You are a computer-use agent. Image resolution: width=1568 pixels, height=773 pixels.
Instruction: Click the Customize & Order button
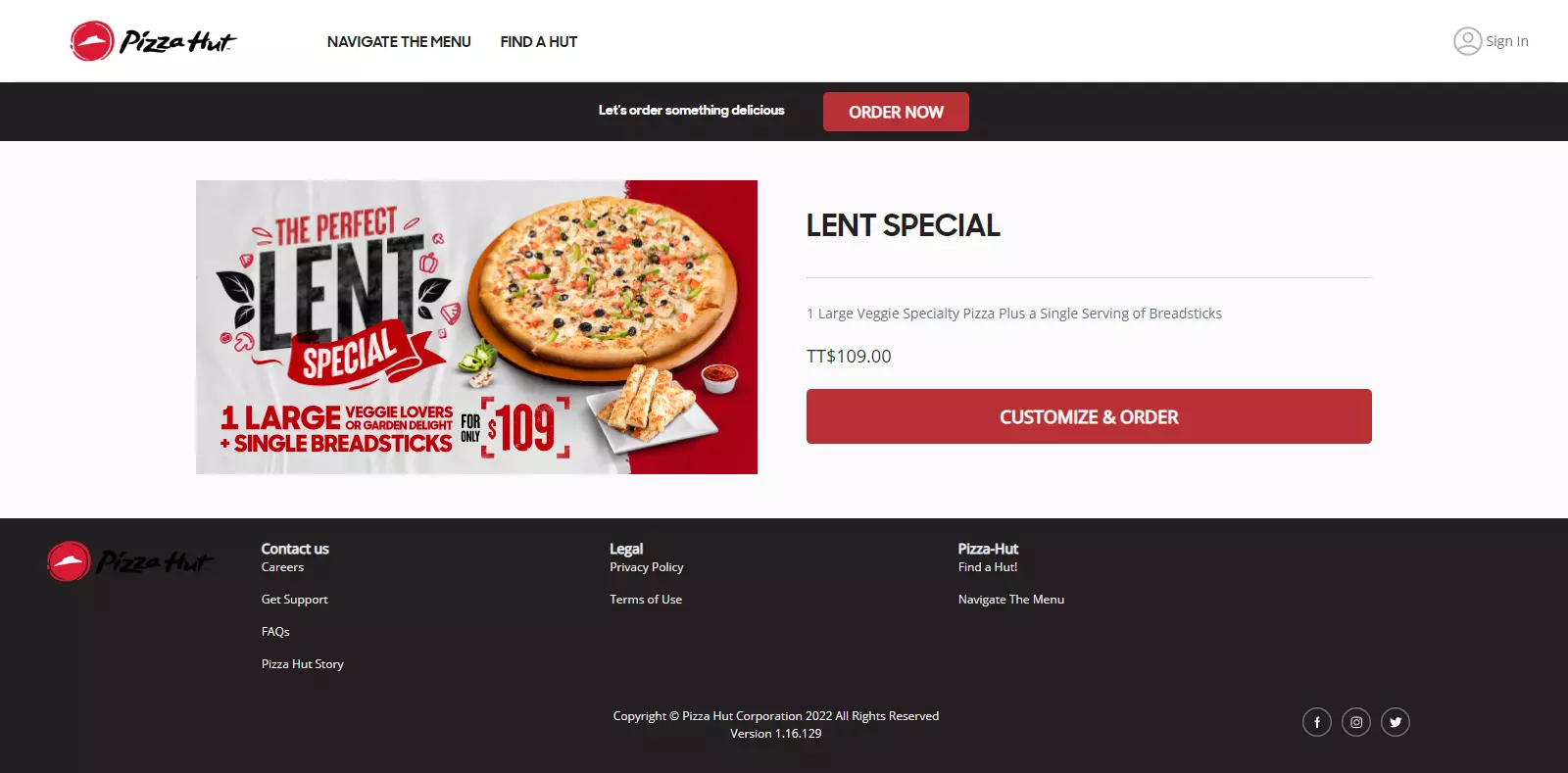click(1089, 416)
